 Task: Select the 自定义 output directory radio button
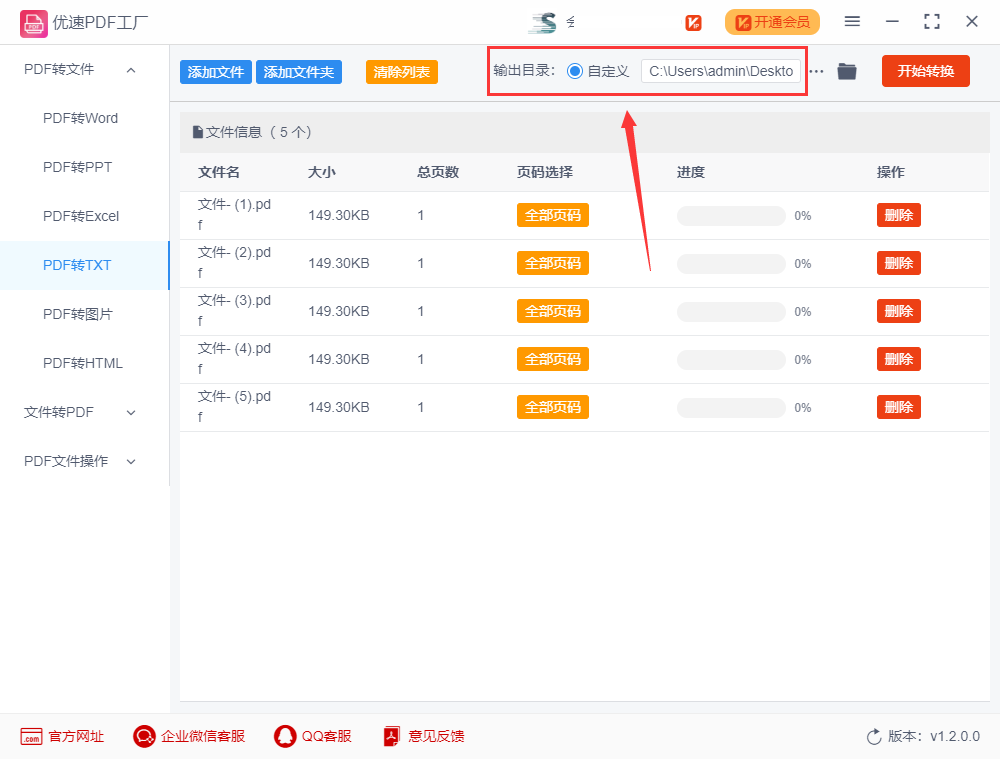pyautogui.click(x=575, y=71)
